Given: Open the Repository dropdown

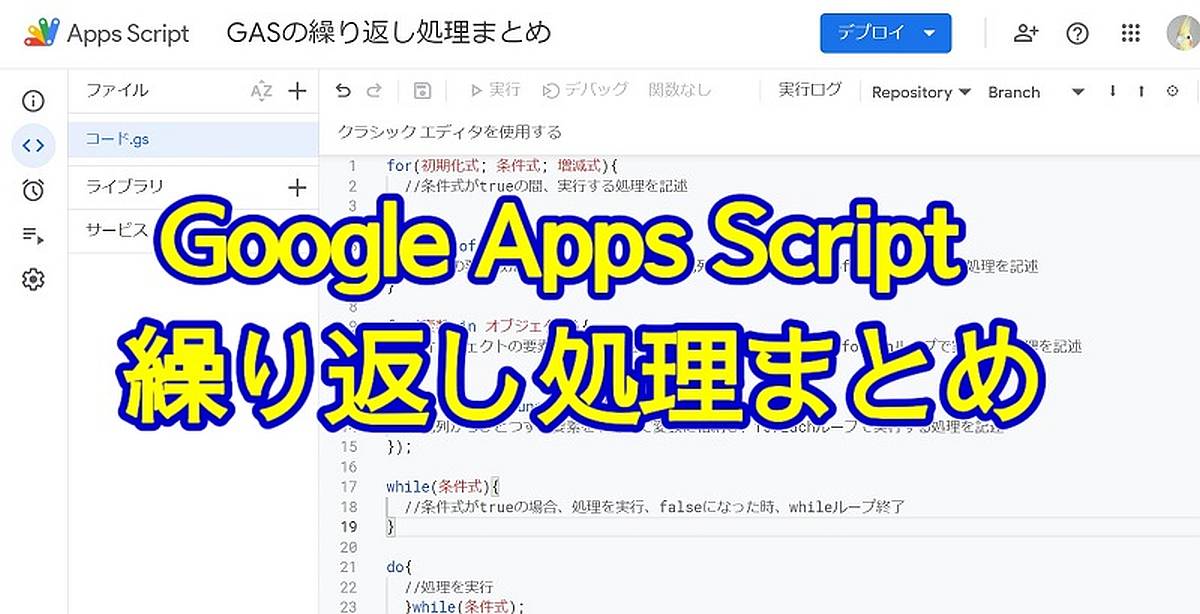Looking at the screenshot, I should [919, 92].
